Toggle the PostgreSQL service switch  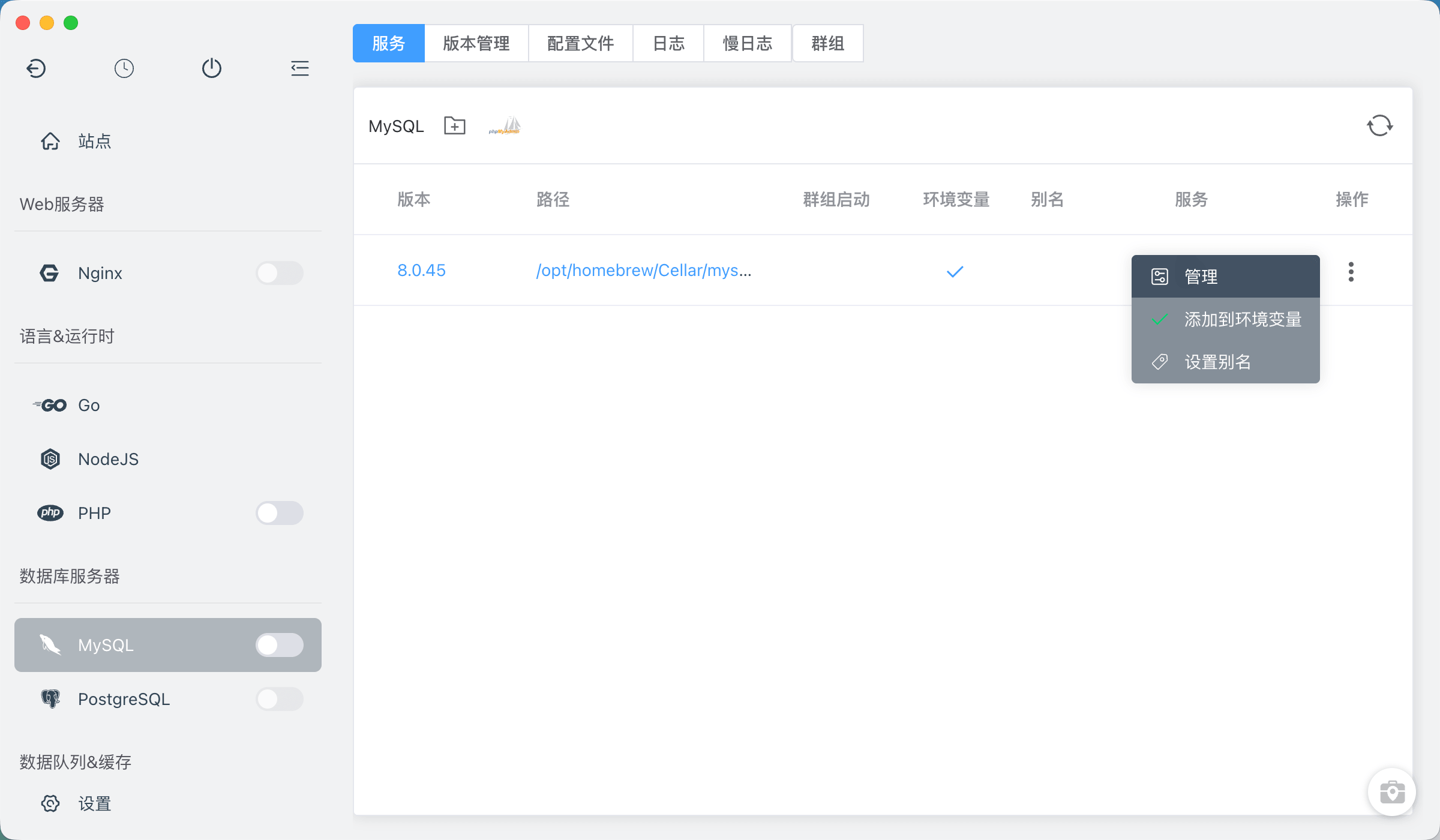pyautogui.click(x=280, y=699)
